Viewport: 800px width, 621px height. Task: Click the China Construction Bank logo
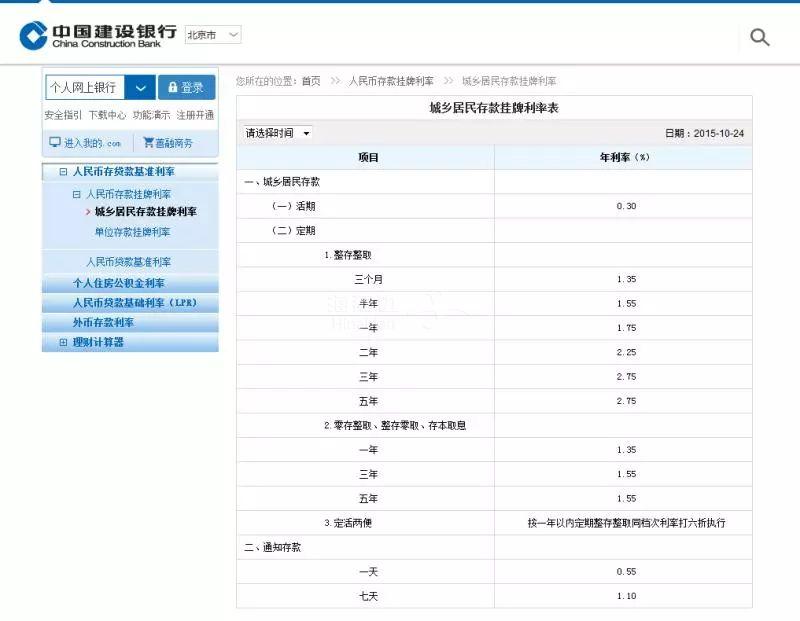pos(98,35)
